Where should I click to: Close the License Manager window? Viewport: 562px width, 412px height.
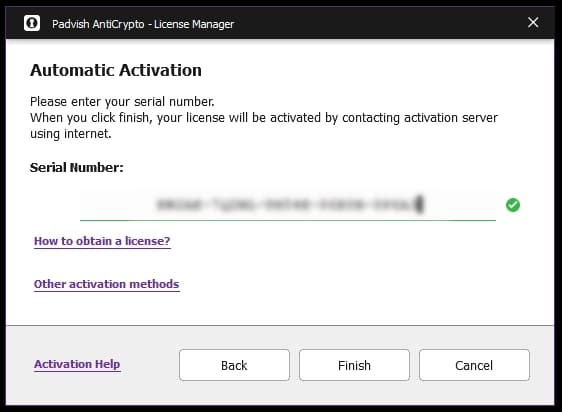533,22
